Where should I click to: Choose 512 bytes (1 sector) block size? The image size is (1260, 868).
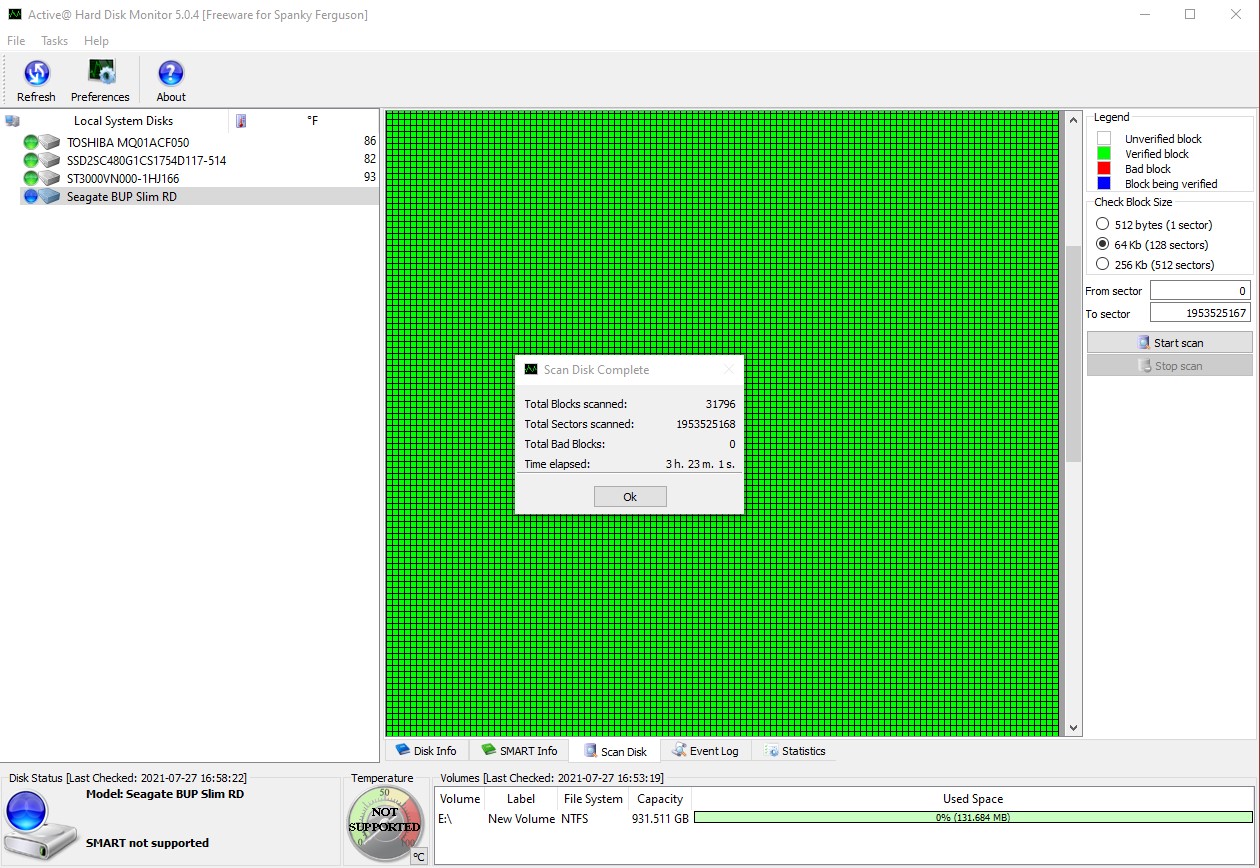point(1102,225)
